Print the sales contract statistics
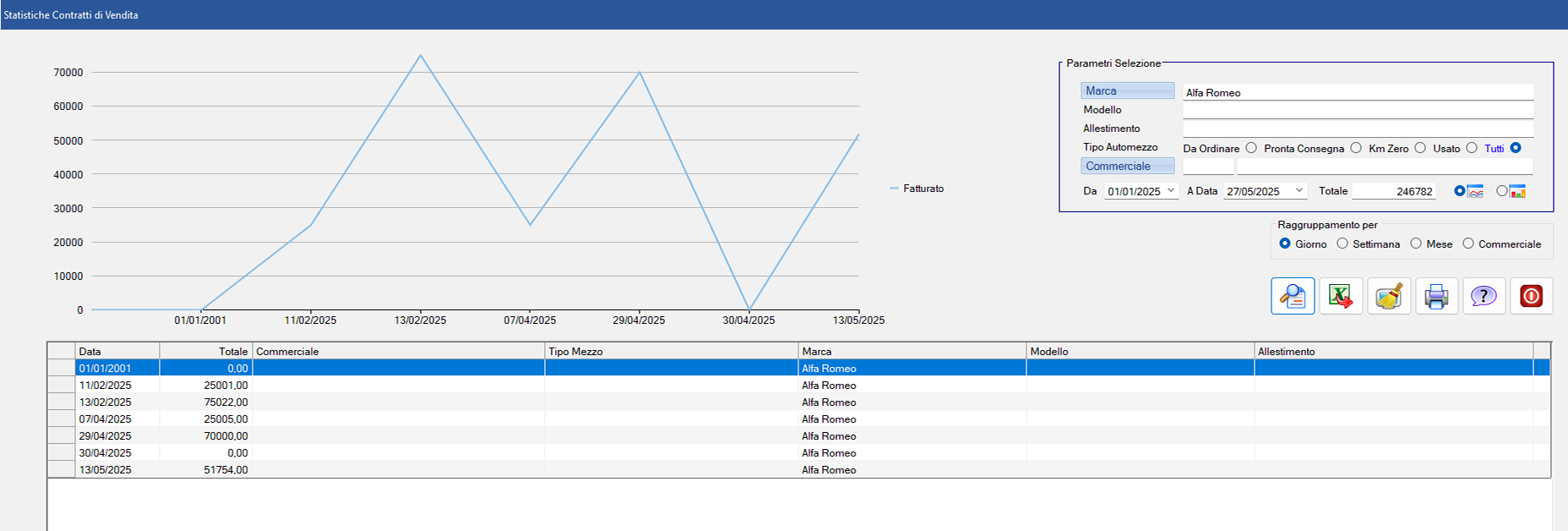Screen dimensions: 1568x531 tap(1436, 296)
